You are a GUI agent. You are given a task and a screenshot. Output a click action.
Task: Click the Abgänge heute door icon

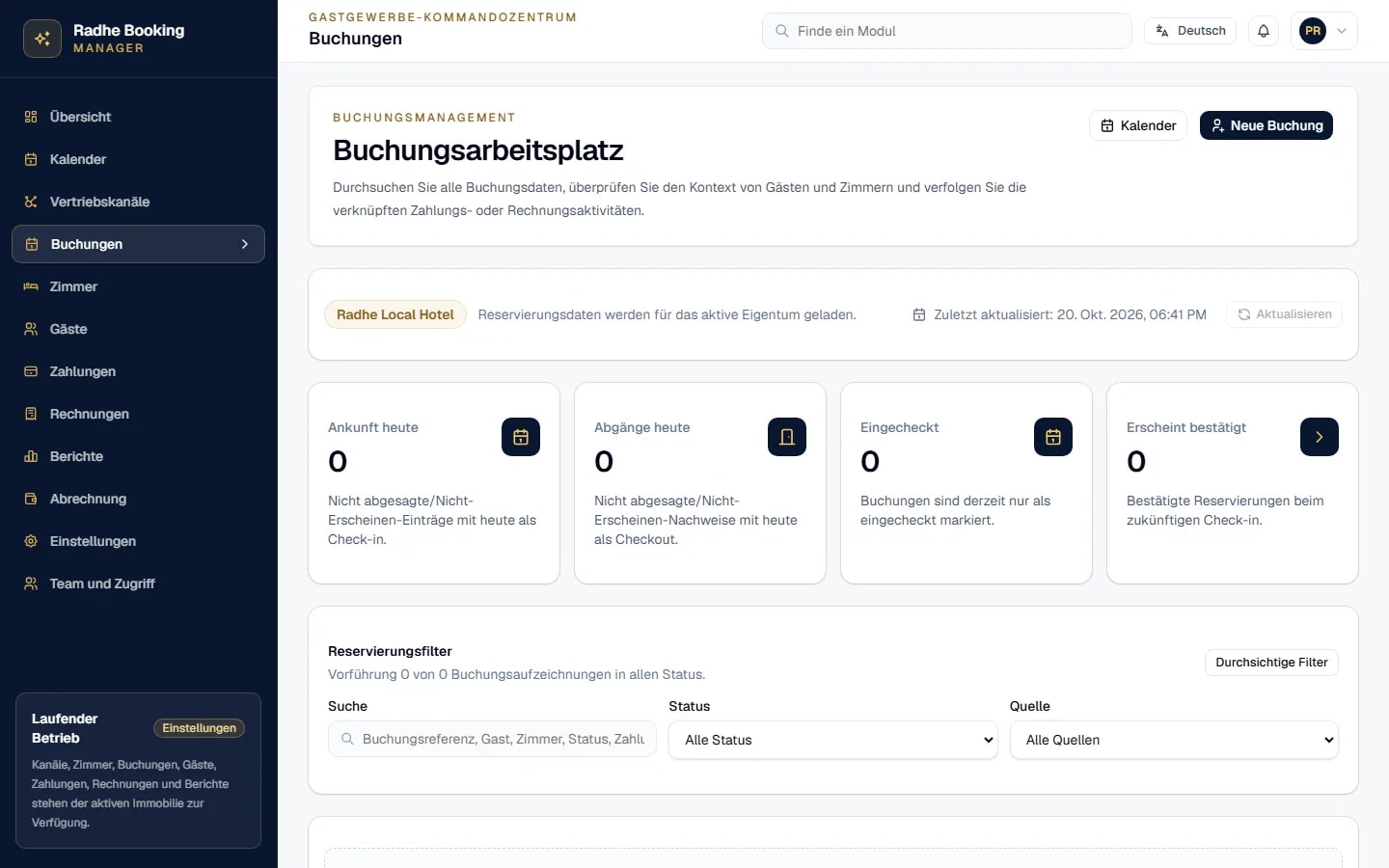[787, 437]
